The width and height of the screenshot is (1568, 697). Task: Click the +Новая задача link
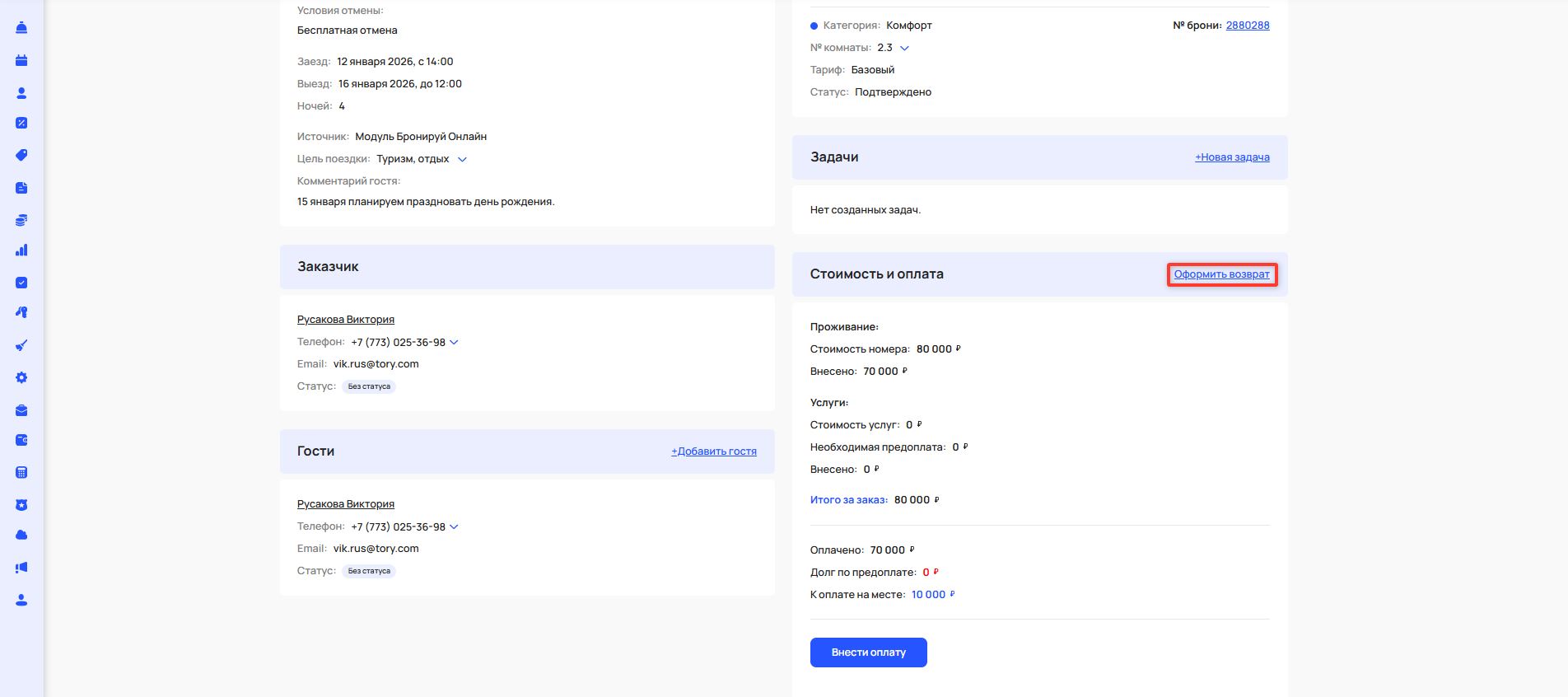pyautogui.click(x=1232, y=157)
